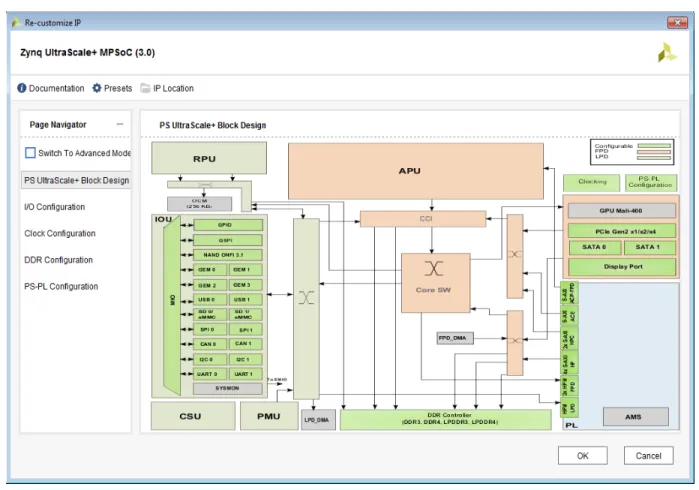
Task: Open Presets gear menu
Action: [x=97, y=88]
